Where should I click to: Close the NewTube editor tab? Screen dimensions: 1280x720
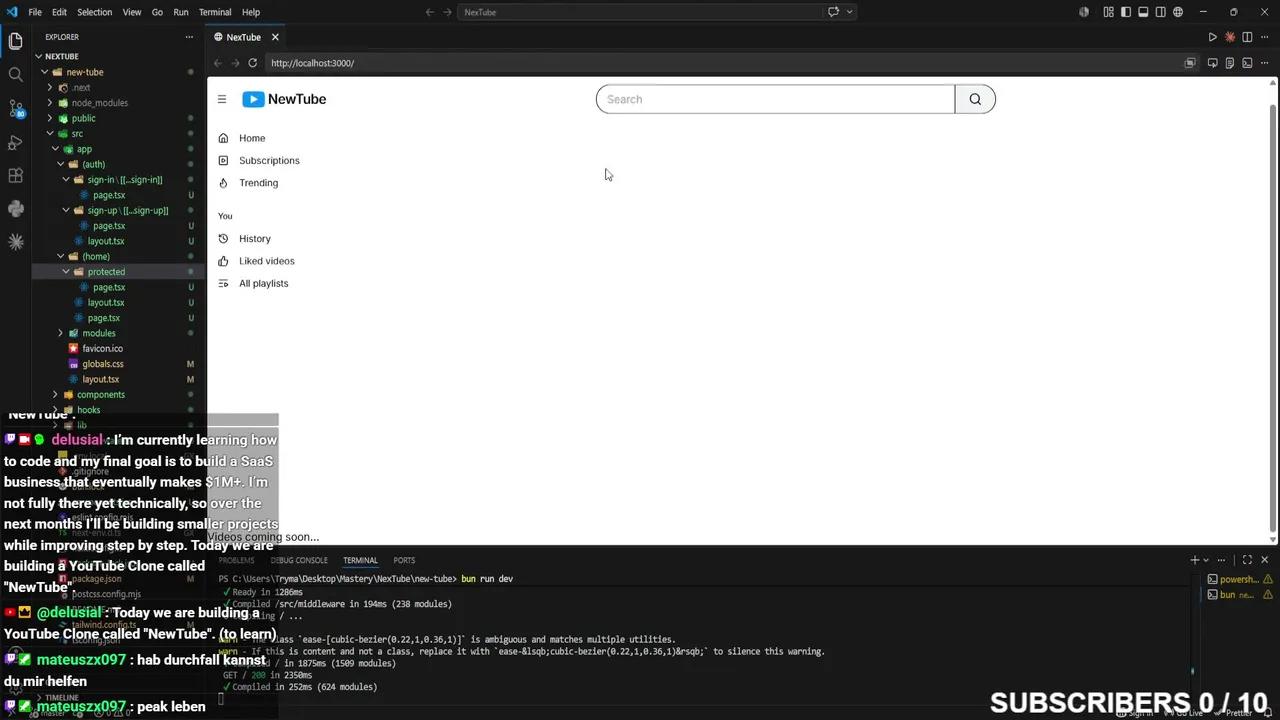tap(275, 37)
